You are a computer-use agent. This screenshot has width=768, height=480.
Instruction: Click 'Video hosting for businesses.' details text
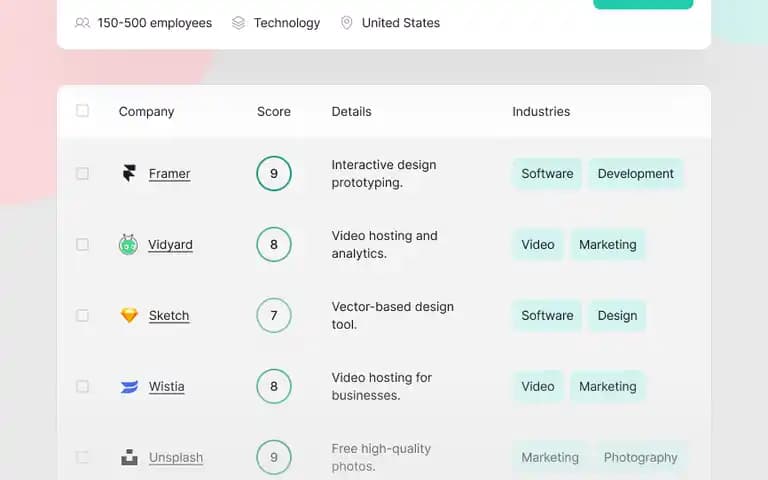[x=382, y=387]
